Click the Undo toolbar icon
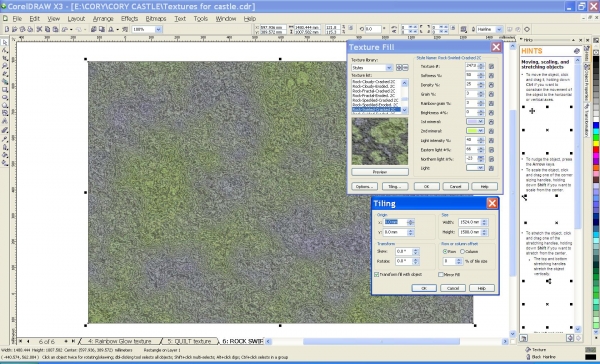 (65, 29)
